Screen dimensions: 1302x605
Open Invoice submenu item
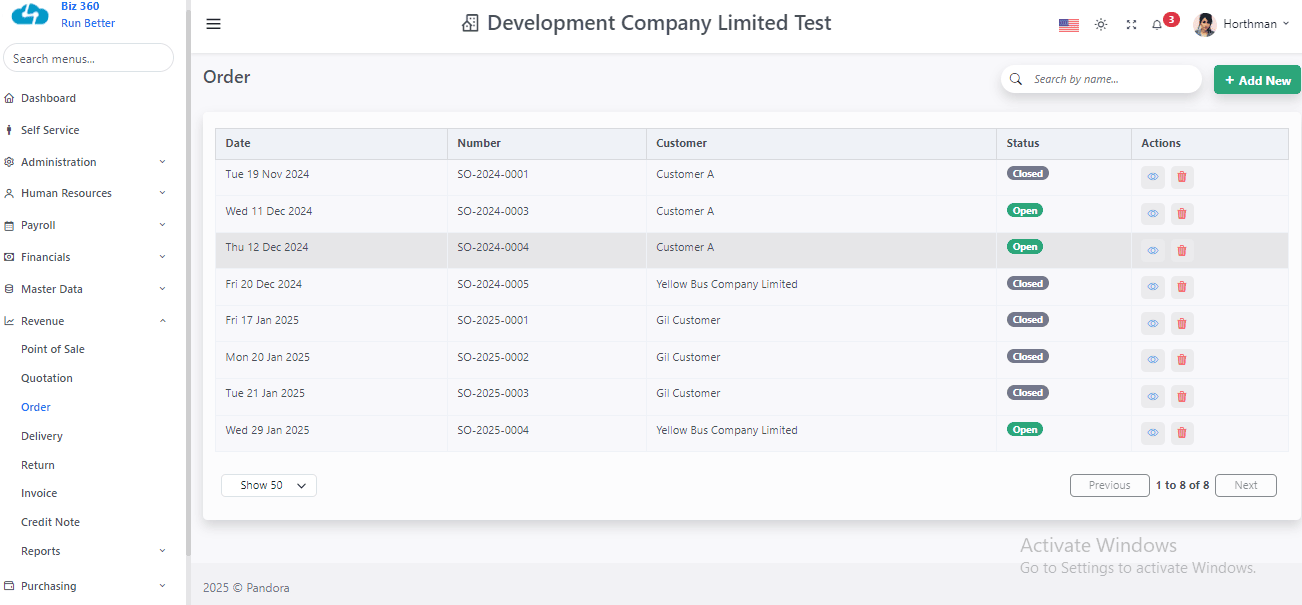pyautogui.click(x=39, y=493)
